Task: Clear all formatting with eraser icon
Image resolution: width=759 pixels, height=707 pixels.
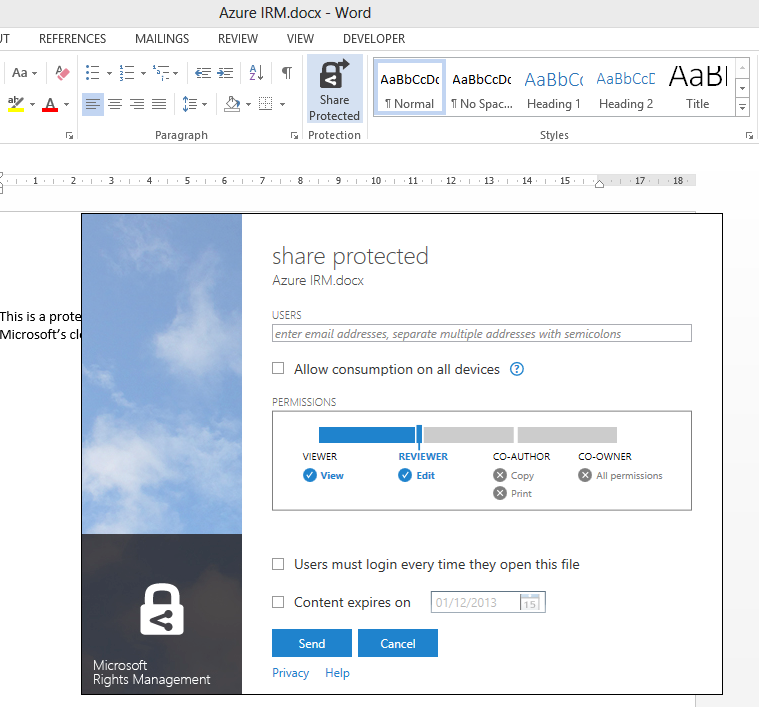Action: [62, 73]
